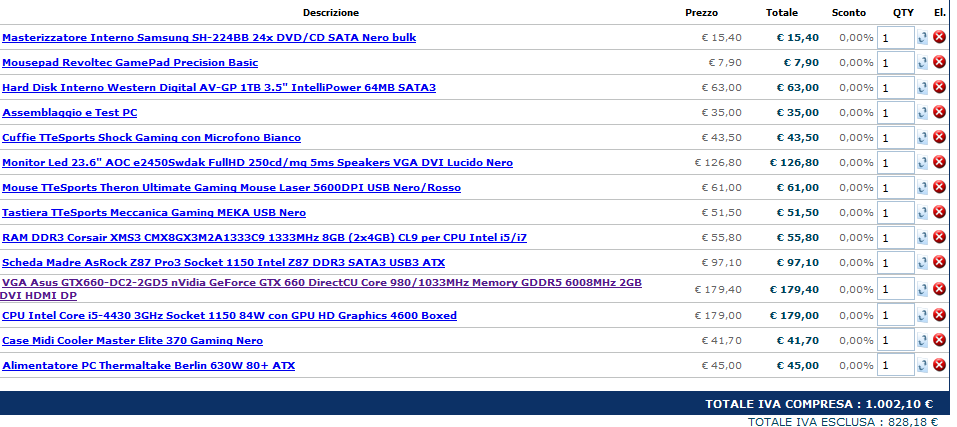Open Assemblaggio e Test PC link

pyautogui.click(x=70, y=113)
